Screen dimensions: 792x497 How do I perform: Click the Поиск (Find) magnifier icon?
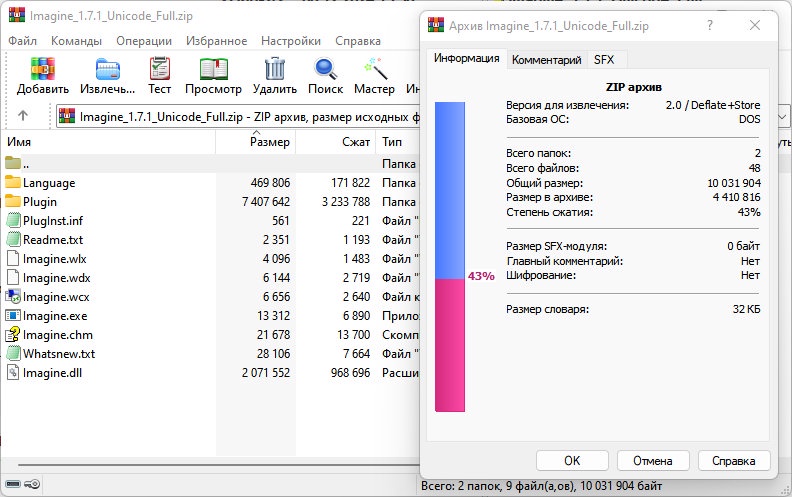point(325,70)
